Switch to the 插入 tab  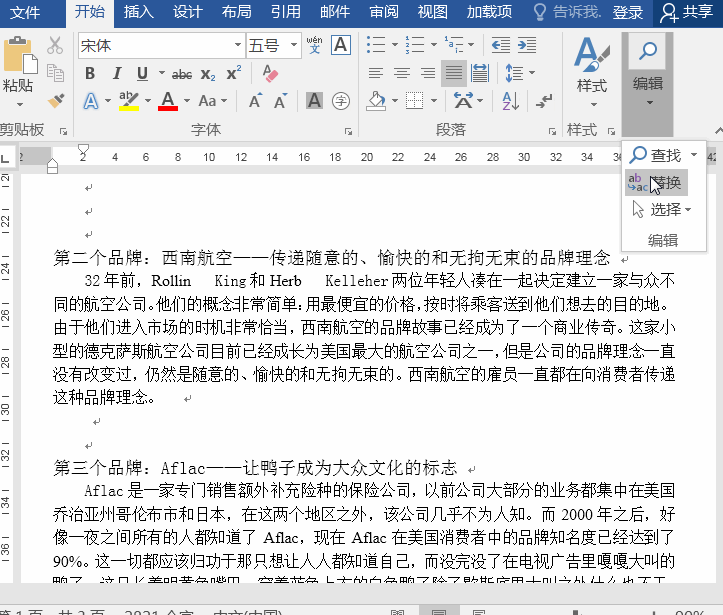(139, 12)
